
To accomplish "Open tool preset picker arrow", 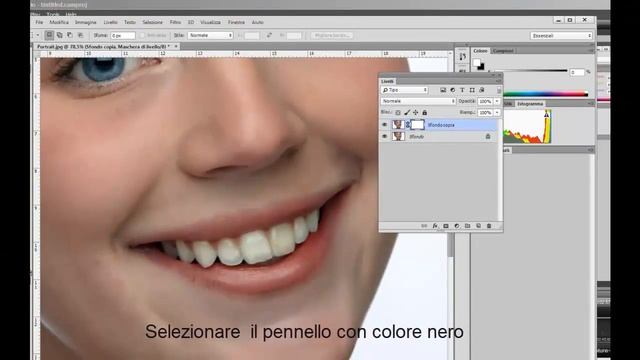I will 38,35.
